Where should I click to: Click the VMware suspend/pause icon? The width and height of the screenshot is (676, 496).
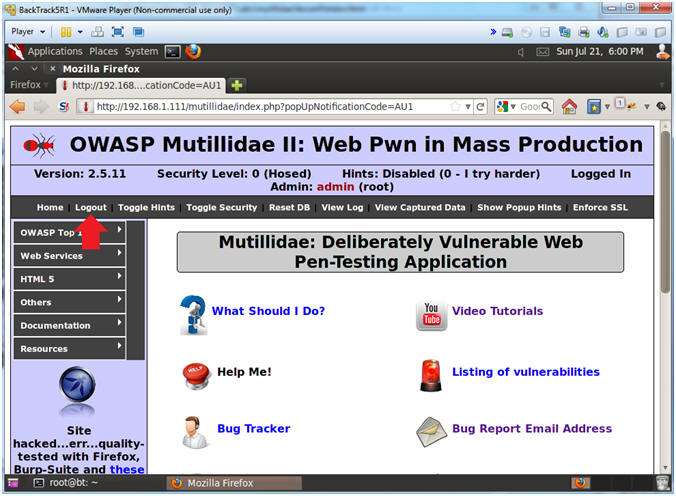tap(66, 32)
